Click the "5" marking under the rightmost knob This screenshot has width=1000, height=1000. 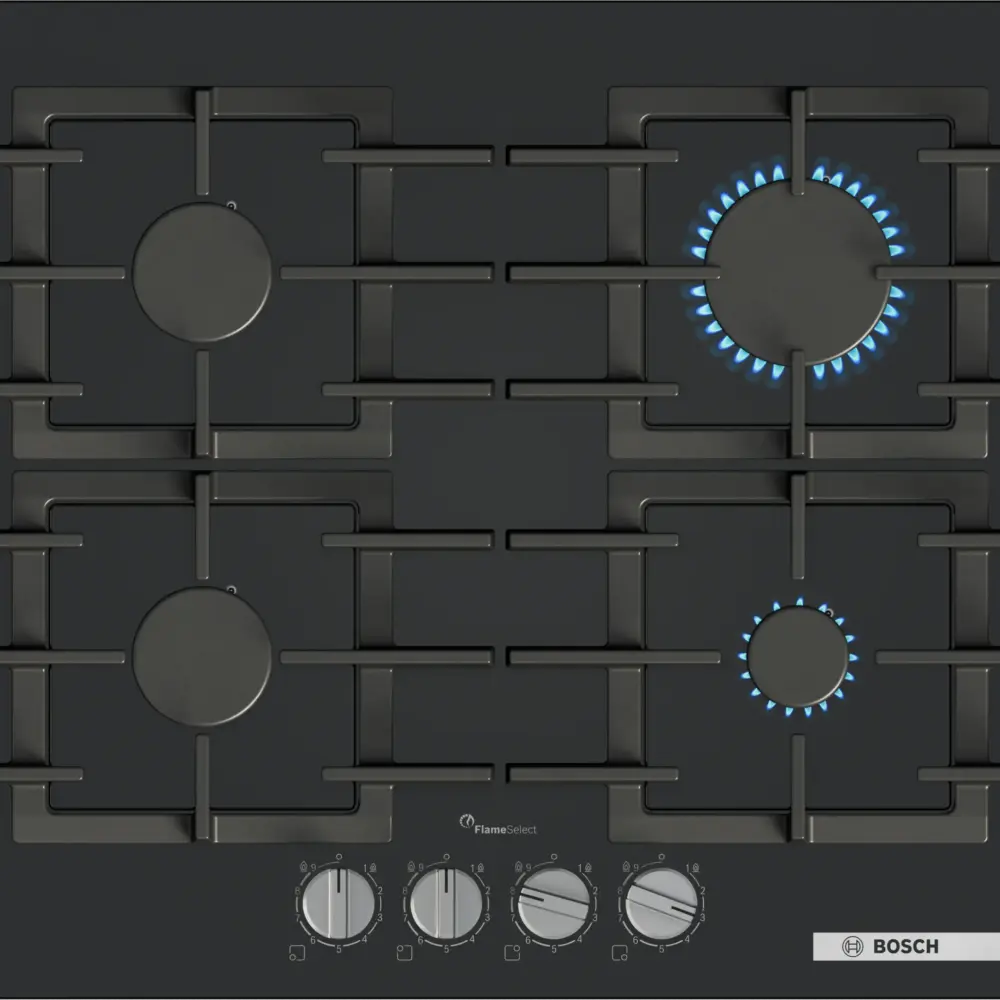661,949
